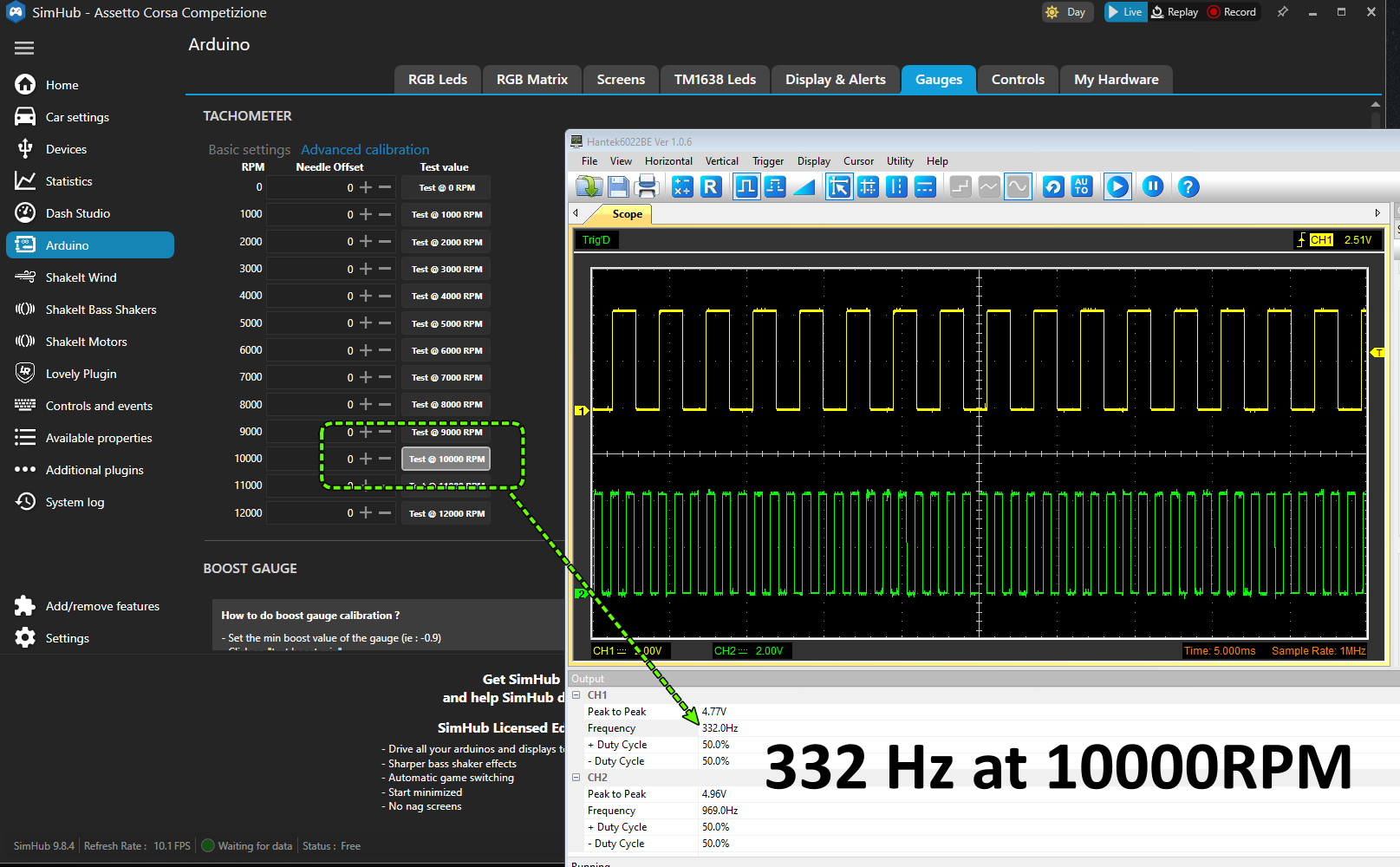Open Hantek Horizontal menu
Image resolution: width=1400 pixels, height=867 pixels.
[x=668, y=161]
